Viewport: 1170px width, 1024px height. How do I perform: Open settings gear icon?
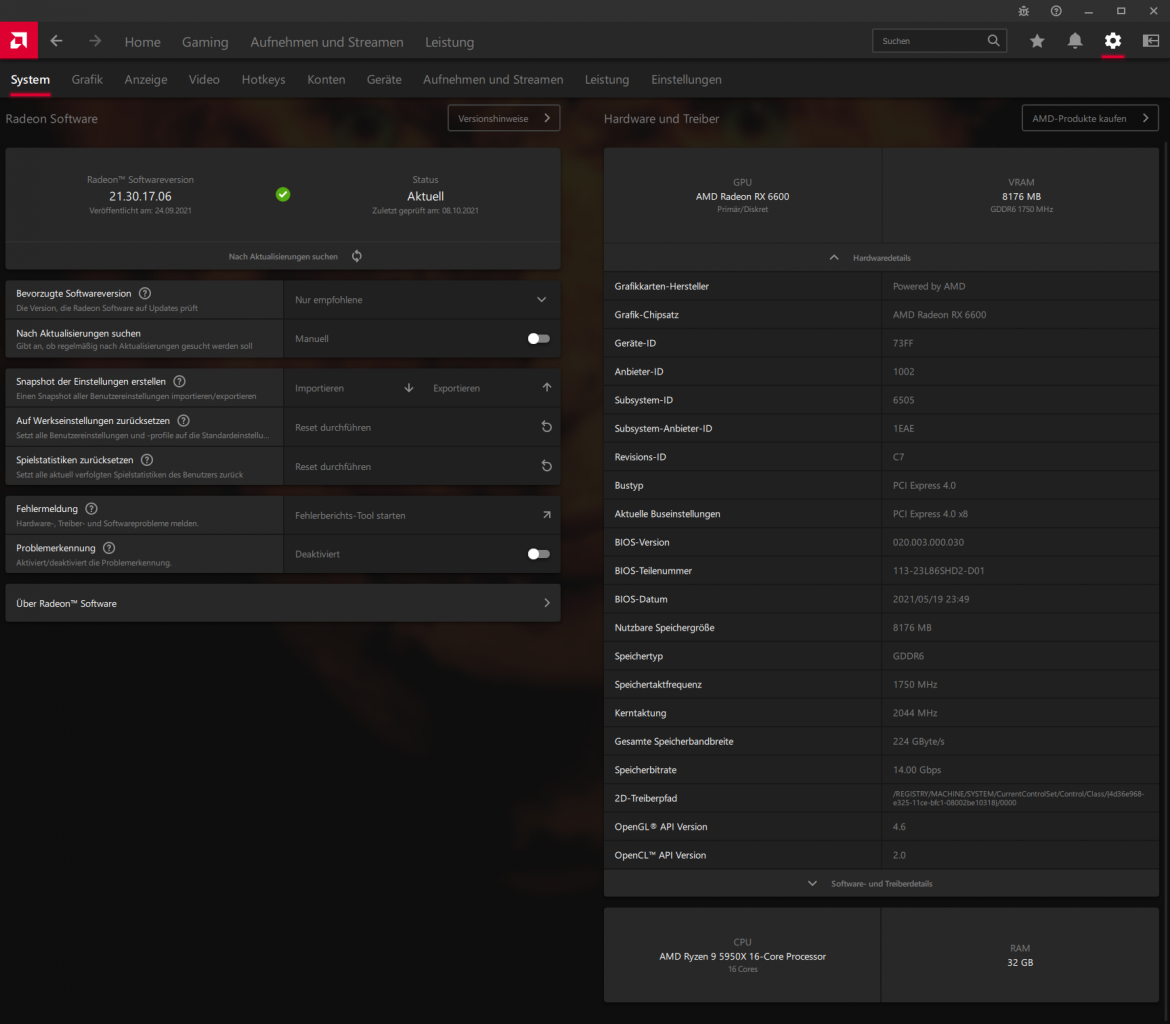pos(1113,41)
